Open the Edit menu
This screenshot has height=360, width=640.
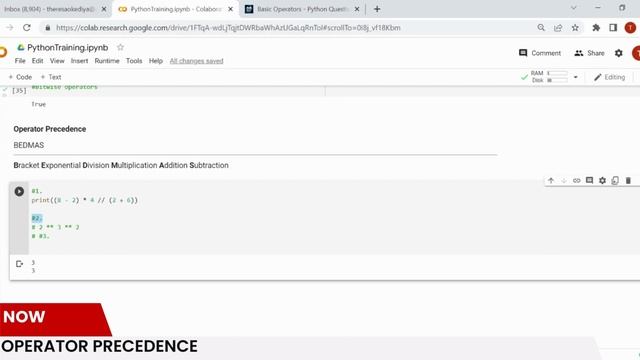38,61
